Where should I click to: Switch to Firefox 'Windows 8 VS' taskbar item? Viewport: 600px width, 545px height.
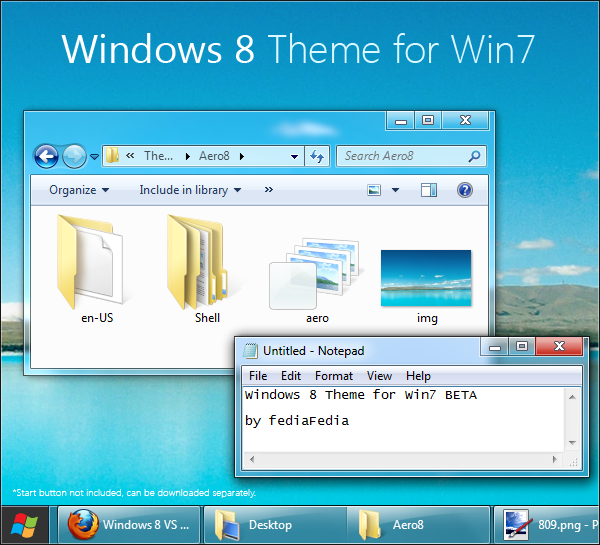[x=129, y=525]
